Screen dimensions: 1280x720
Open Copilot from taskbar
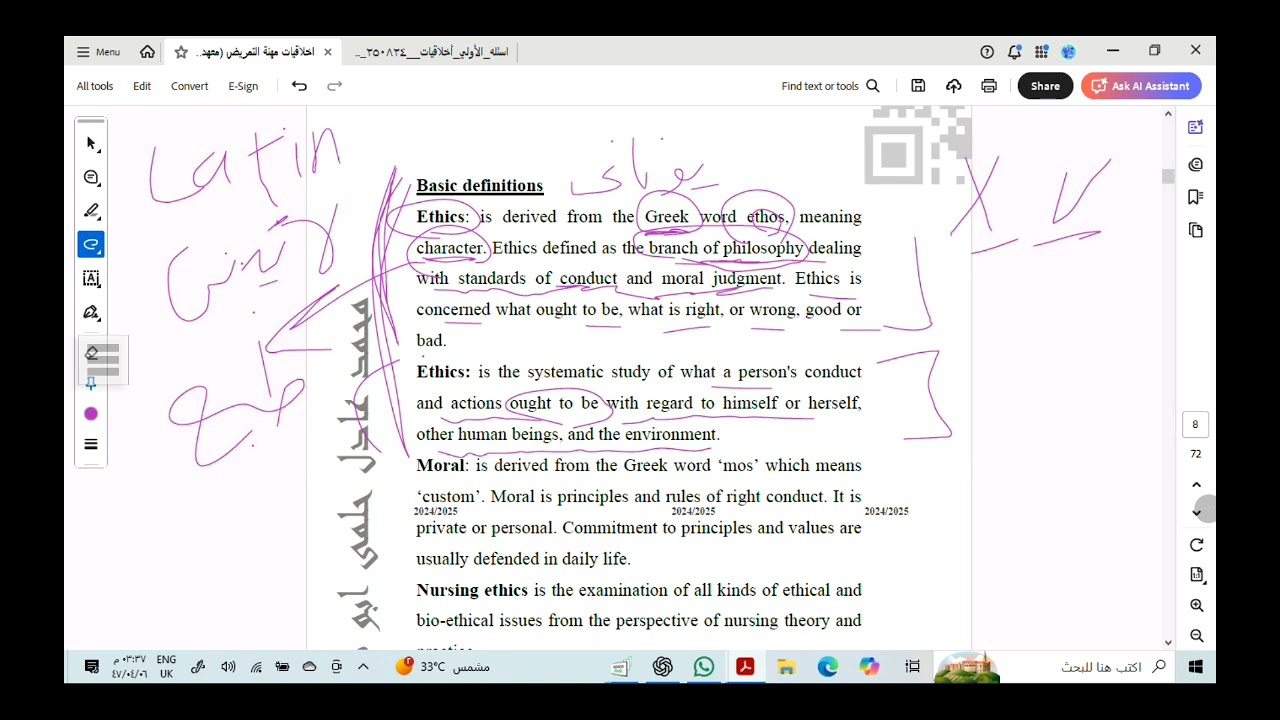coord(869,667)
